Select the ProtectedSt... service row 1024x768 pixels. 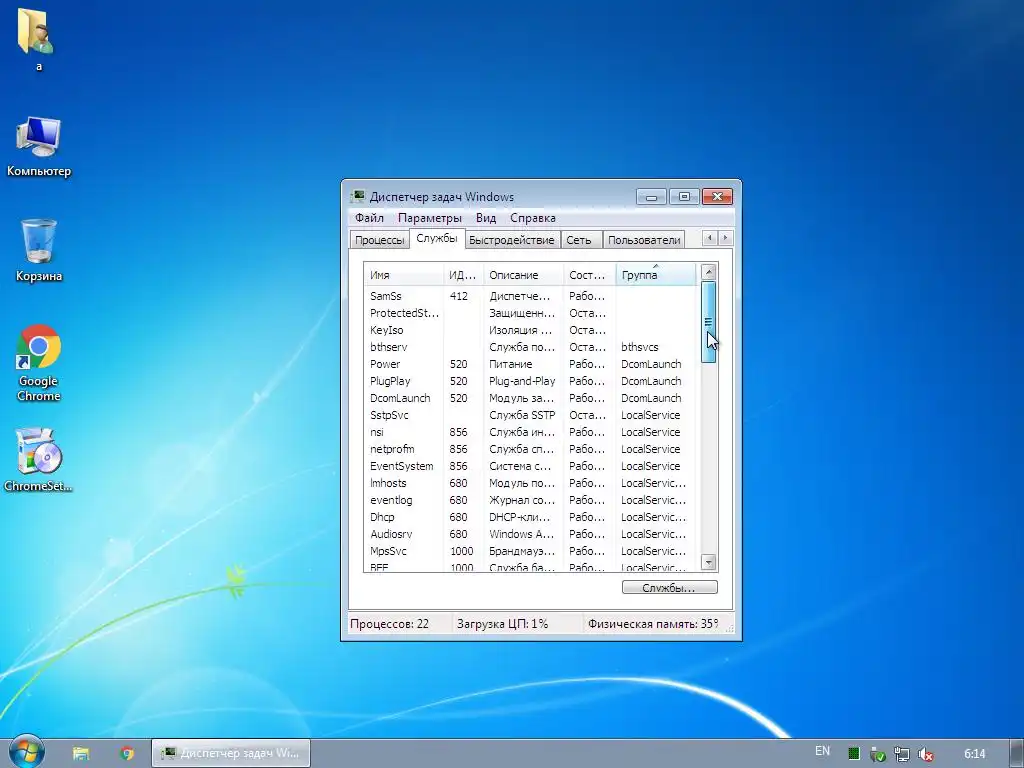530,313
